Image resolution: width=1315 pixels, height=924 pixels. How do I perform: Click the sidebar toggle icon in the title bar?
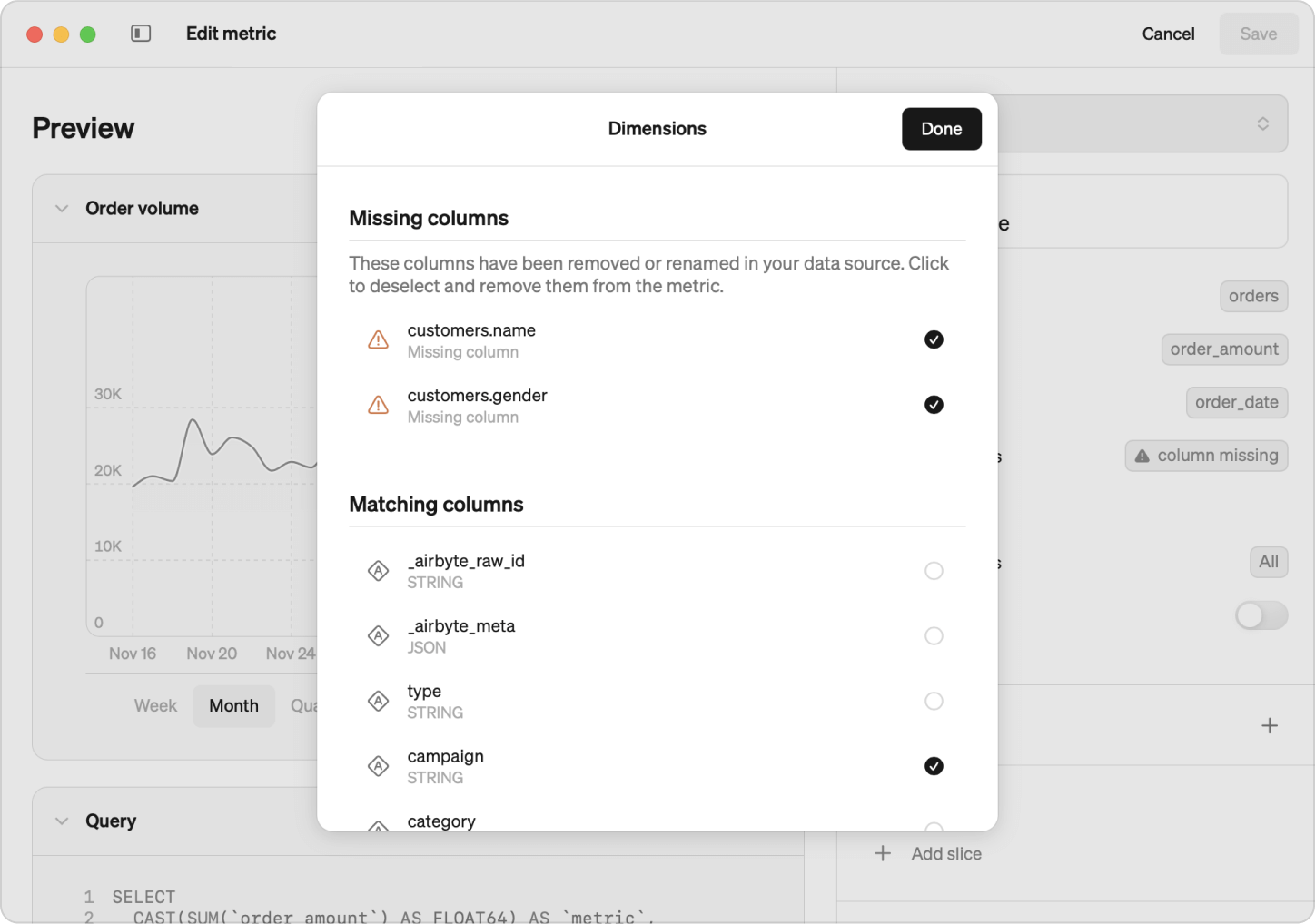141,34
